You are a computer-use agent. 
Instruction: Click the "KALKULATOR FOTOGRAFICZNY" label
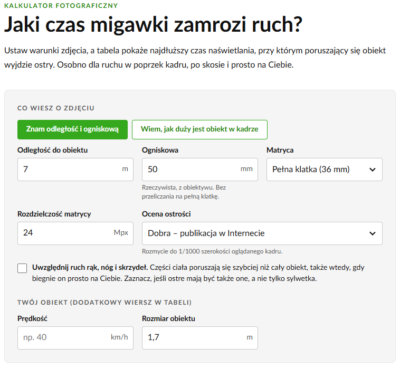61,6
